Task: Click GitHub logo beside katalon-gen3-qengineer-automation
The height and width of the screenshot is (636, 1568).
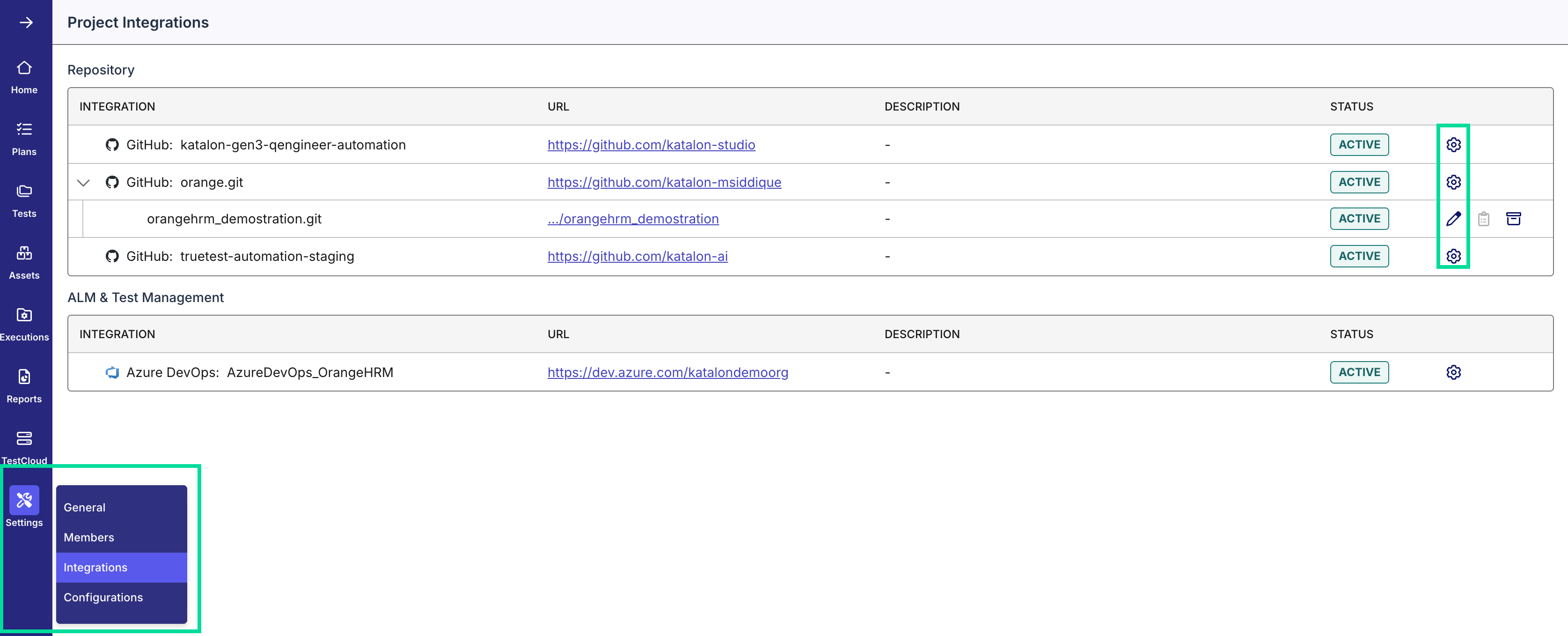Action: click(112, 144)
